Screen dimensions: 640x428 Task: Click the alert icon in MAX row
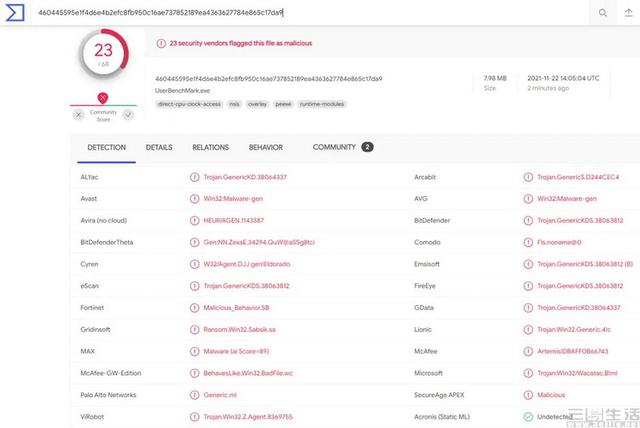pyautogui.click(x=195, y=351)
